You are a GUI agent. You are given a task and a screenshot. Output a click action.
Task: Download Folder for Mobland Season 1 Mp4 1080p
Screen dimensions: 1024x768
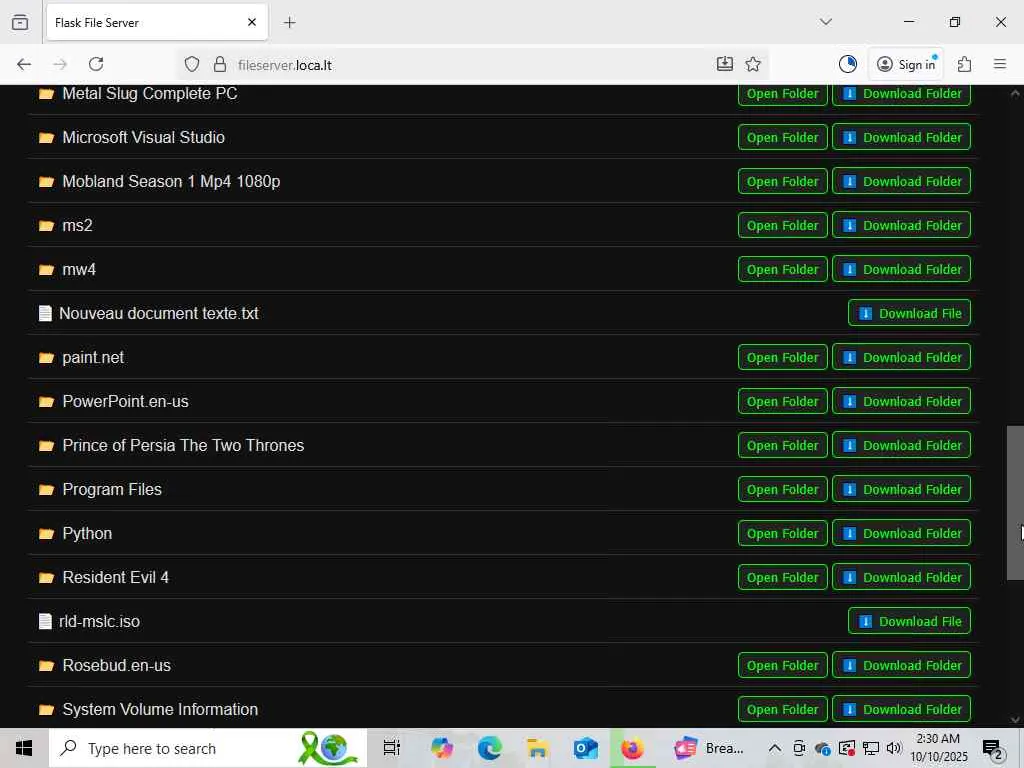click(901, 181)
